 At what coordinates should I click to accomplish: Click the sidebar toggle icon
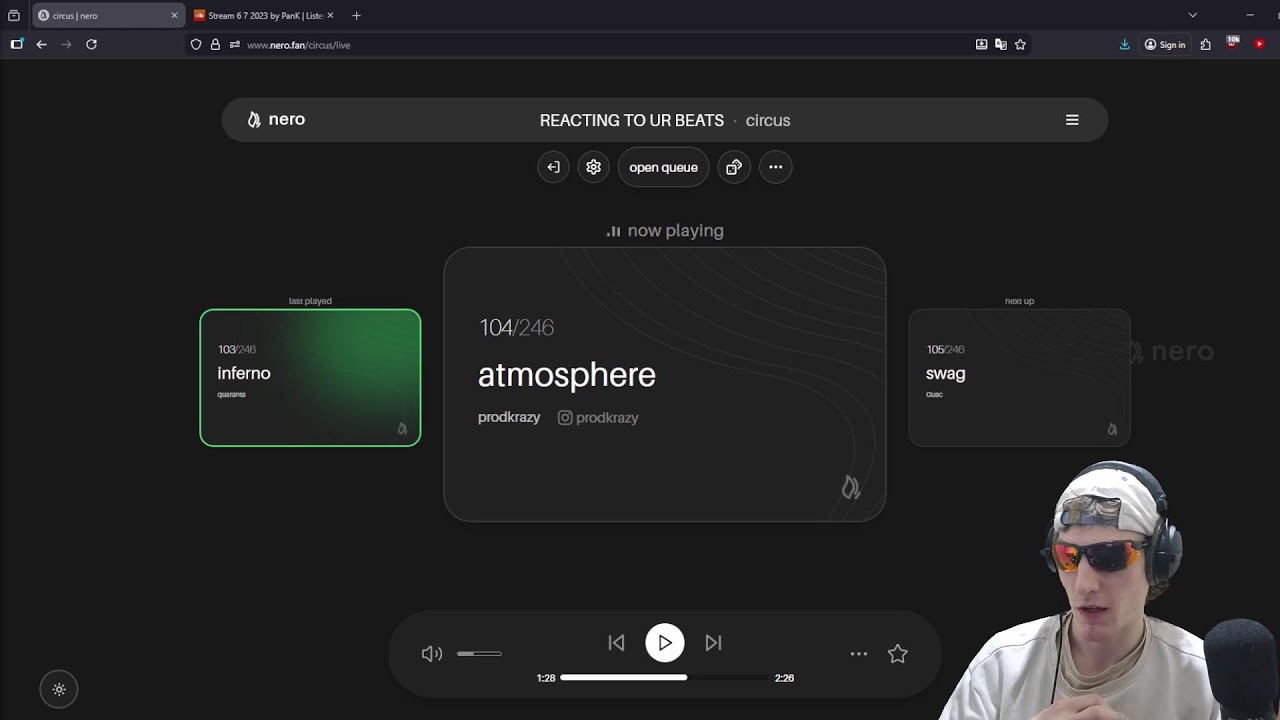tap(17, 44)
